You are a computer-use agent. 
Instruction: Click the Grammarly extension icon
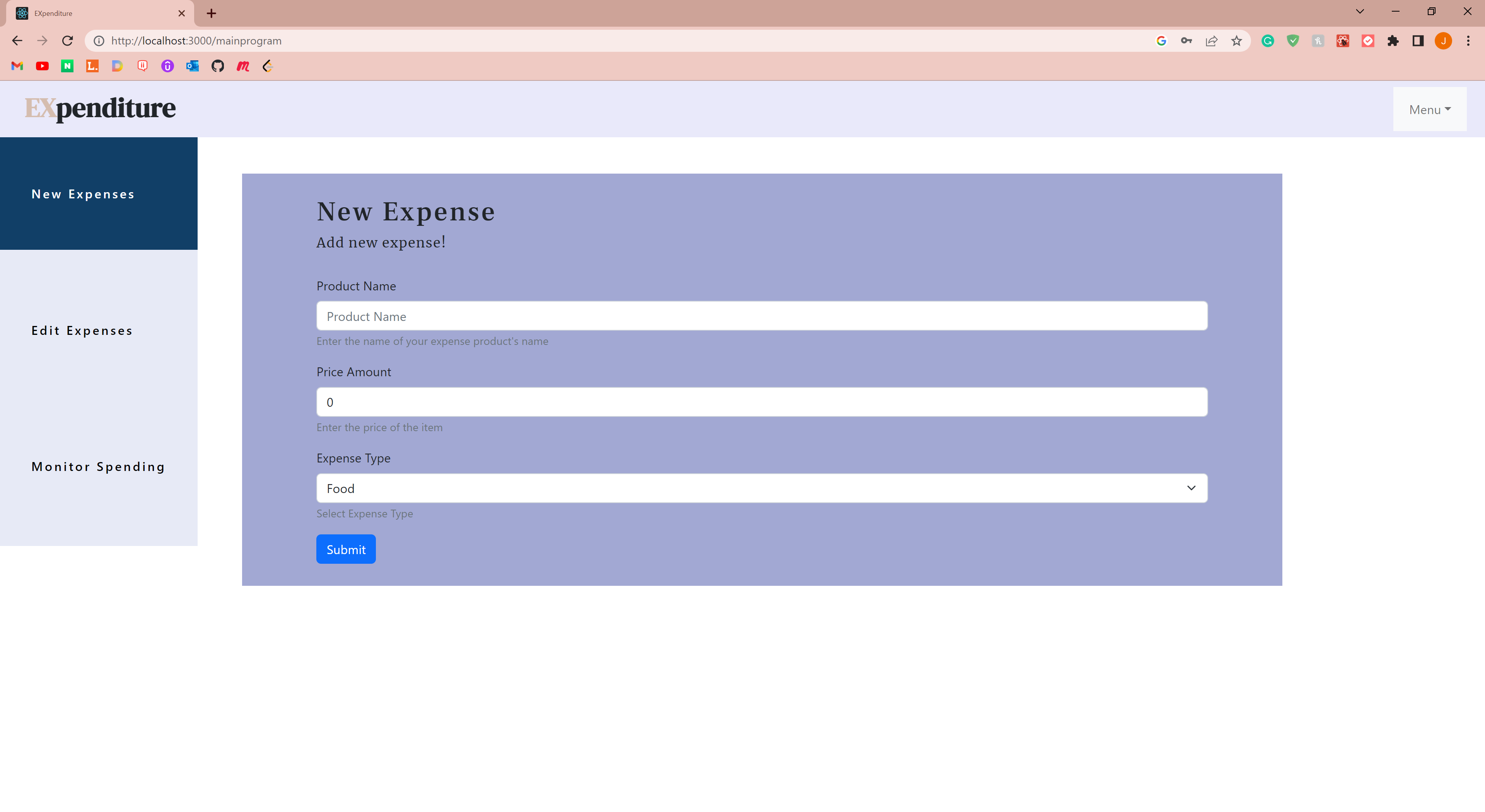[x=1268, y=41]
